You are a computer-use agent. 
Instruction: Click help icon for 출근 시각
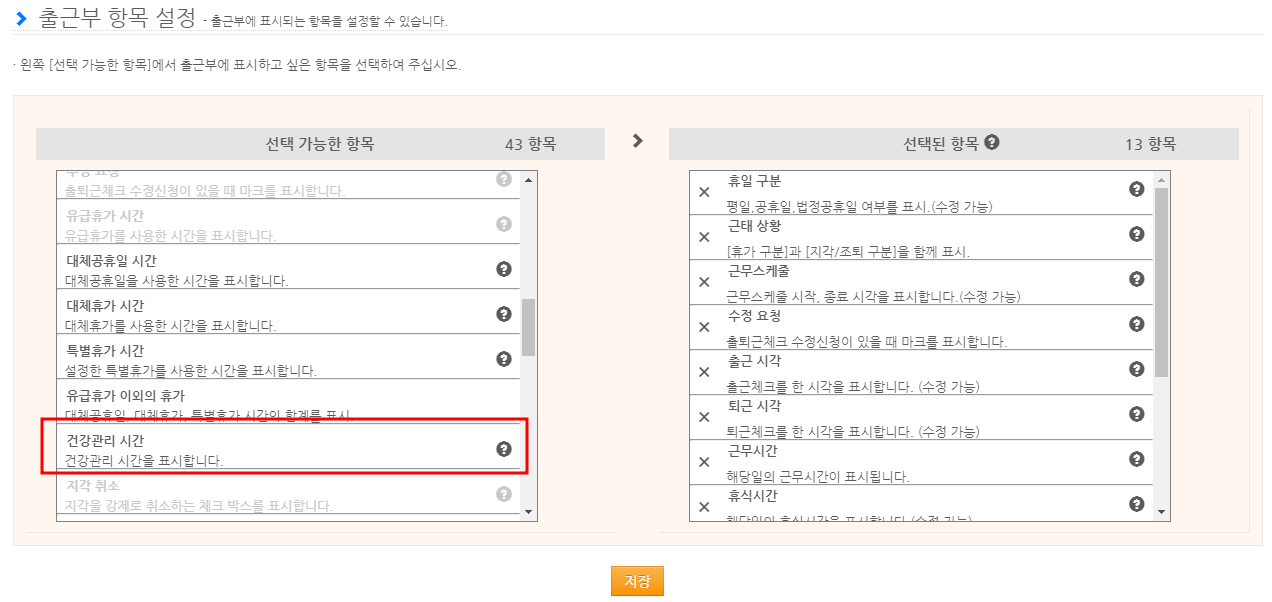click(1136, 369)
